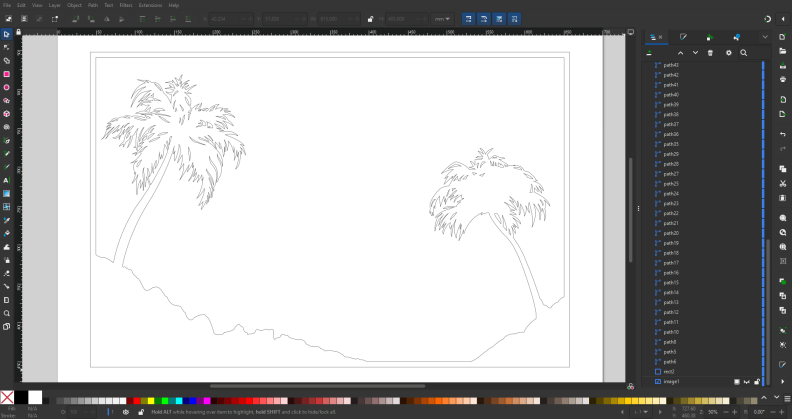Open Layers panel settings gear
This screenshot has width=792, height=419.
(728, 53)
